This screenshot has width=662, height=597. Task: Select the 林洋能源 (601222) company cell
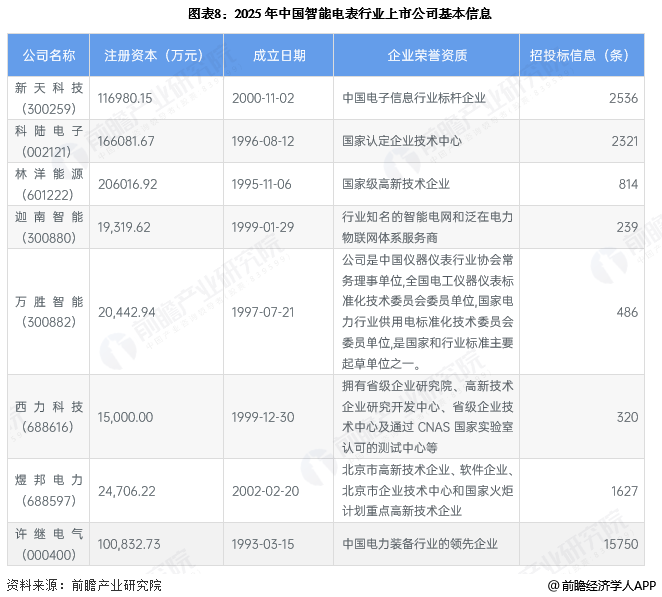point(48,184)
